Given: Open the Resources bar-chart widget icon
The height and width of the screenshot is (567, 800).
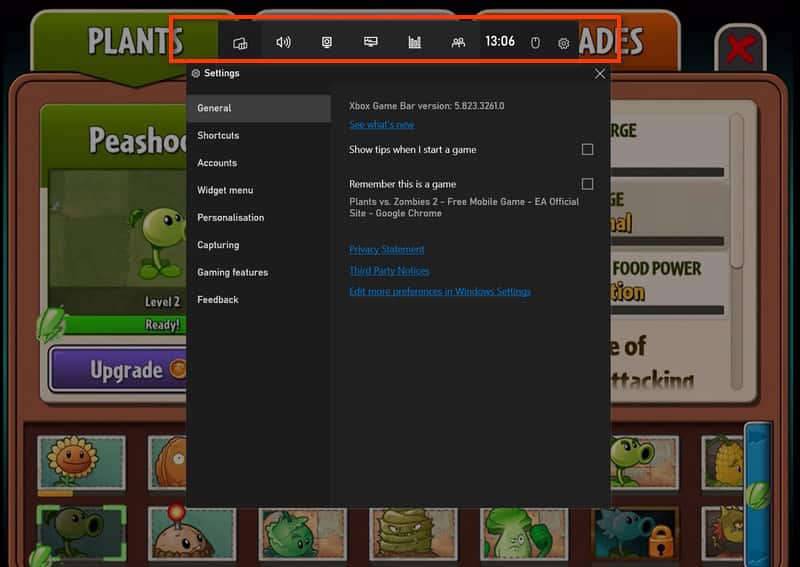Looking at the screenshot, I should point(415,42).
